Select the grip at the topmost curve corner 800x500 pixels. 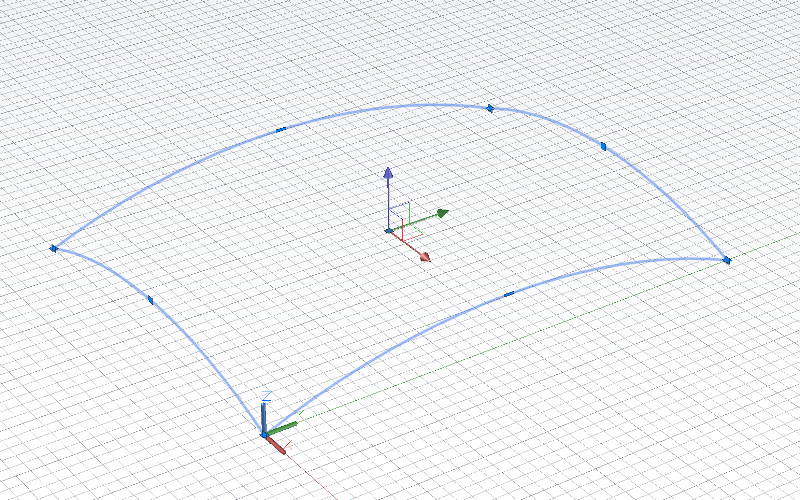pyautogui.click(x=490, y=108)
